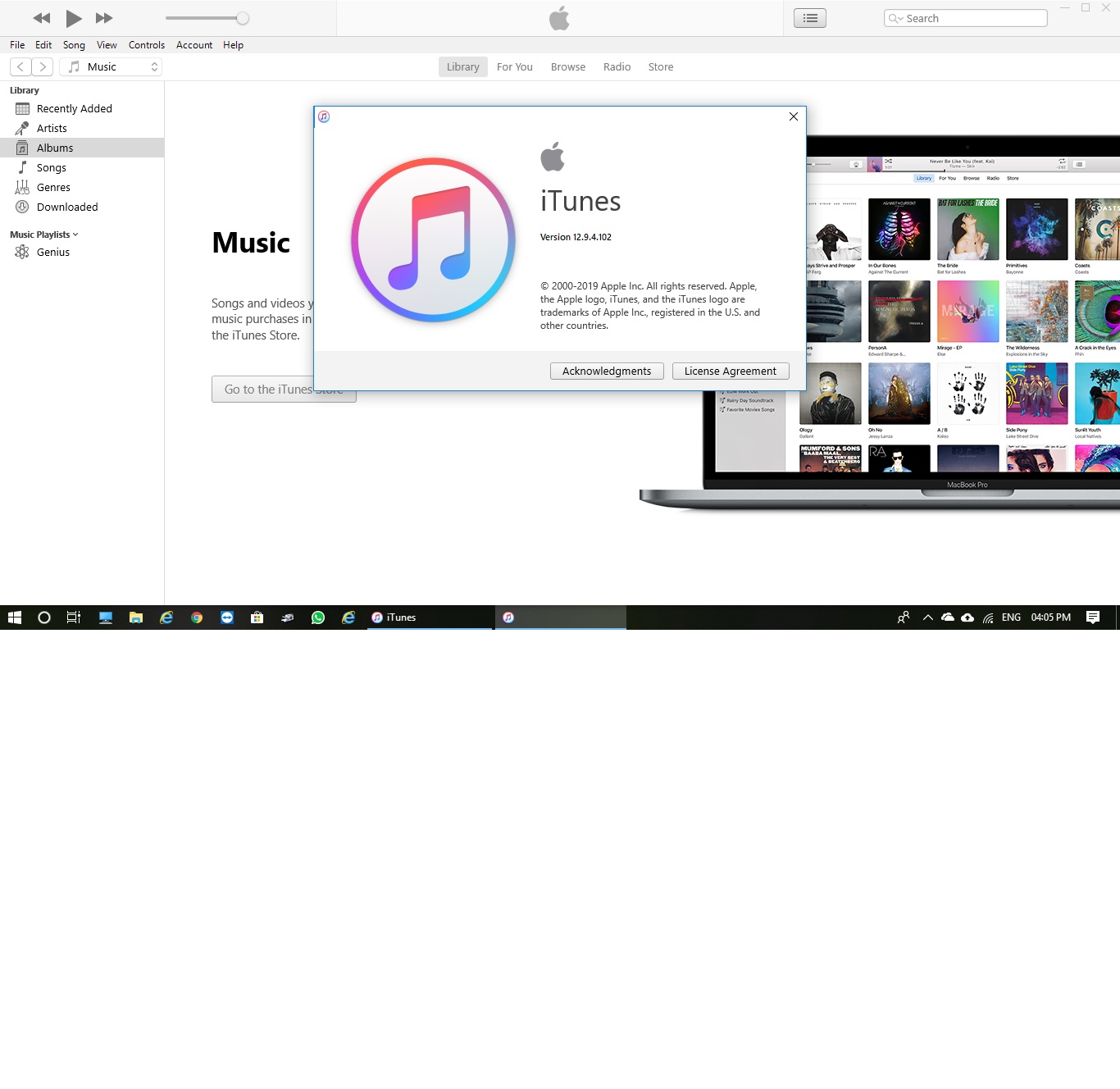Open the Windows Start menu
The width and height of the screenshot is (1120, 1089).
(15, 617)
